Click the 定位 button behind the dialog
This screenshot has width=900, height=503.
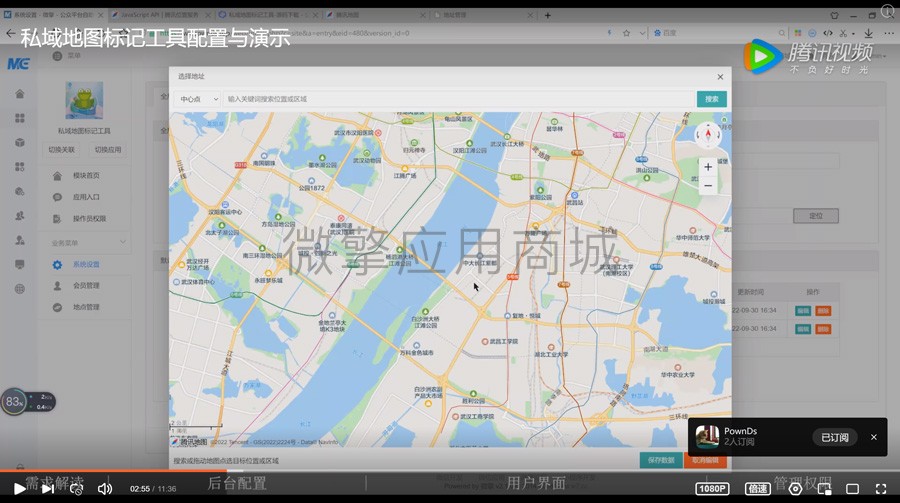[x=816, y=216]
